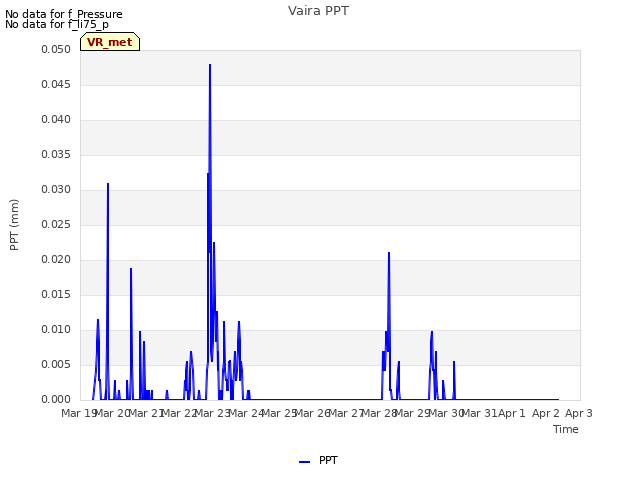Image resolution: width=640 pixels, height=480 pixels.
Task: Click the Mar 19 x-axis tick label
Action: [x=79, y=413]
